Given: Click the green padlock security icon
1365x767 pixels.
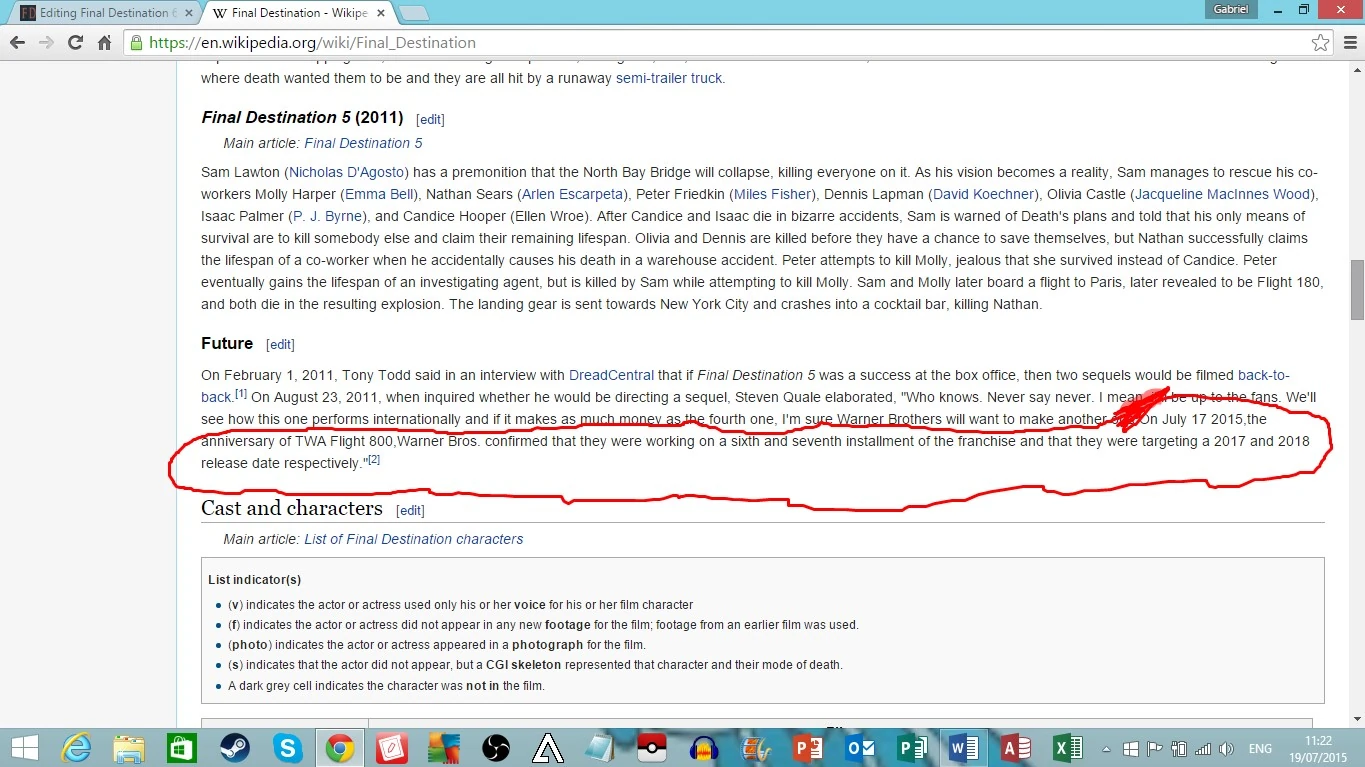Looking at the screenshot, I should click(x=136, y=43).
